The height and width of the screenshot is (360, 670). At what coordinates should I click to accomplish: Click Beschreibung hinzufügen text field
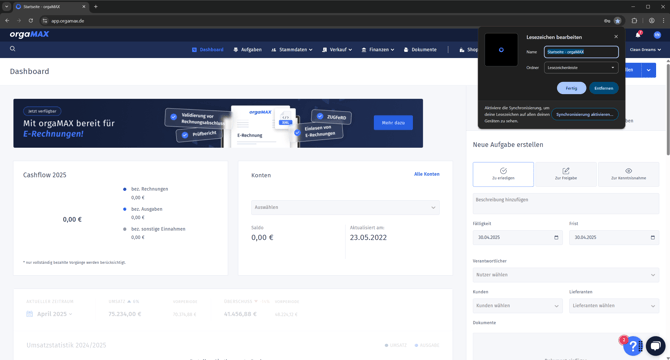(566, 203)
